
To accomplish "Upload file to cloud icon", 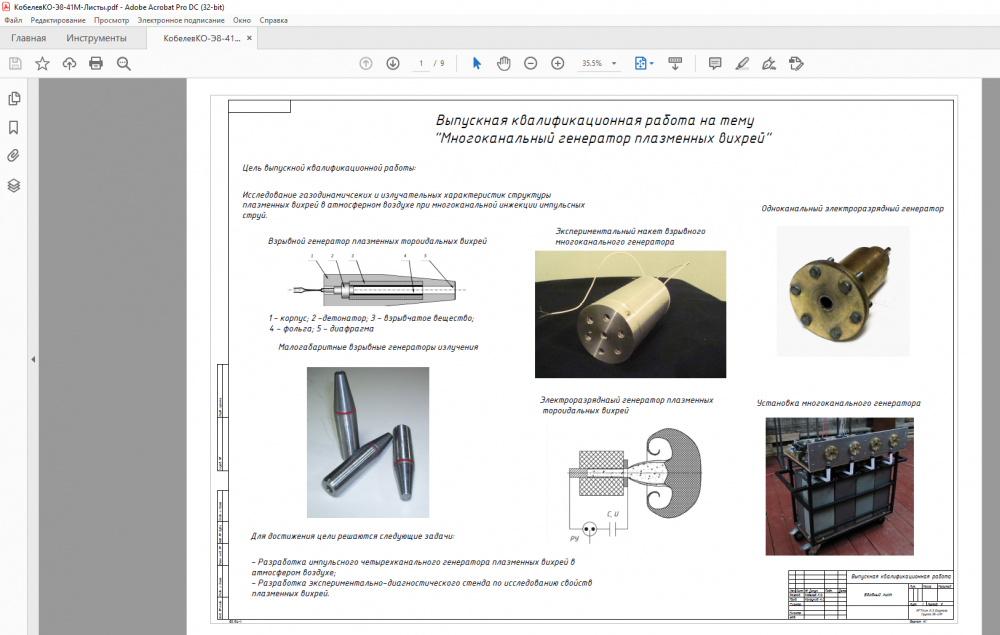I will tap(69, 63).
